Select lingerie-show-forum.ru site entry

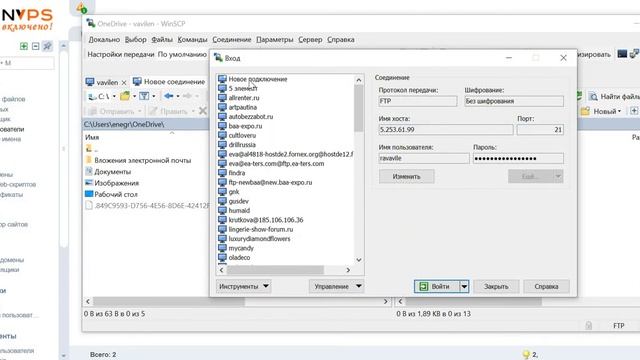(261, 229)
